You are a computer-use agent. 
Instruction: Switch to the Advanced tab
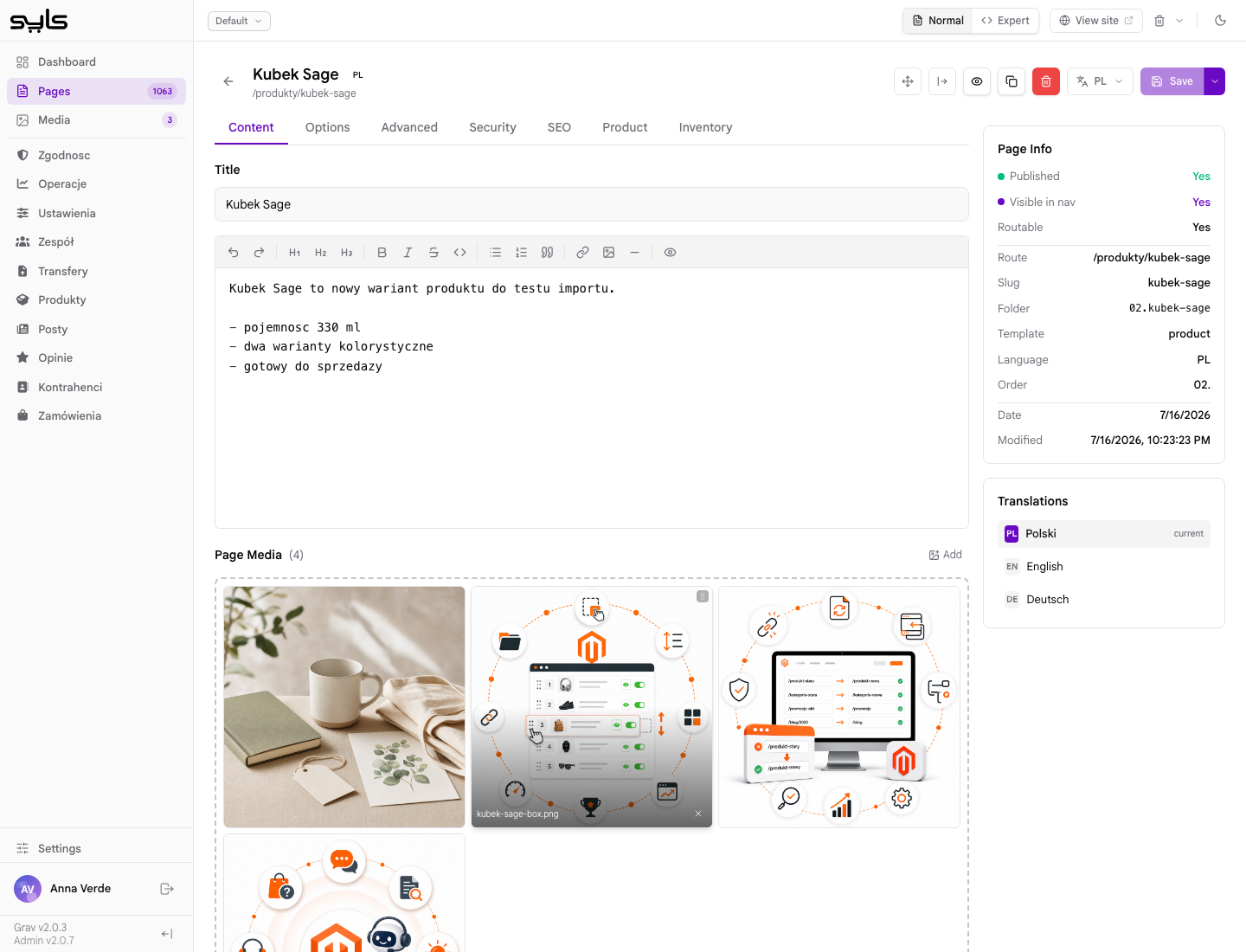point(409,127)
